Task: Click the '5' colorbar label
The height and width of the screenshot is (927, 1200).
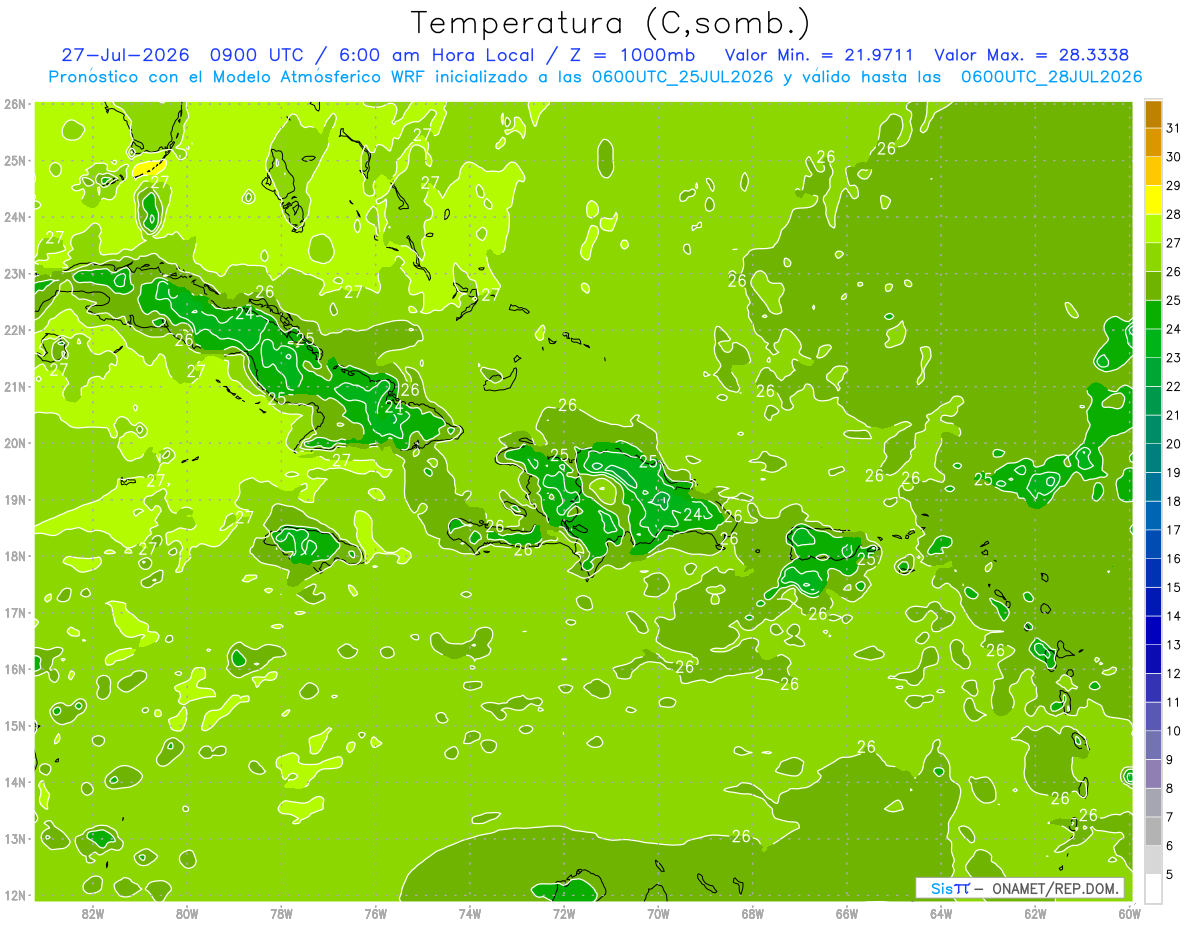Action: (1170, 874)
